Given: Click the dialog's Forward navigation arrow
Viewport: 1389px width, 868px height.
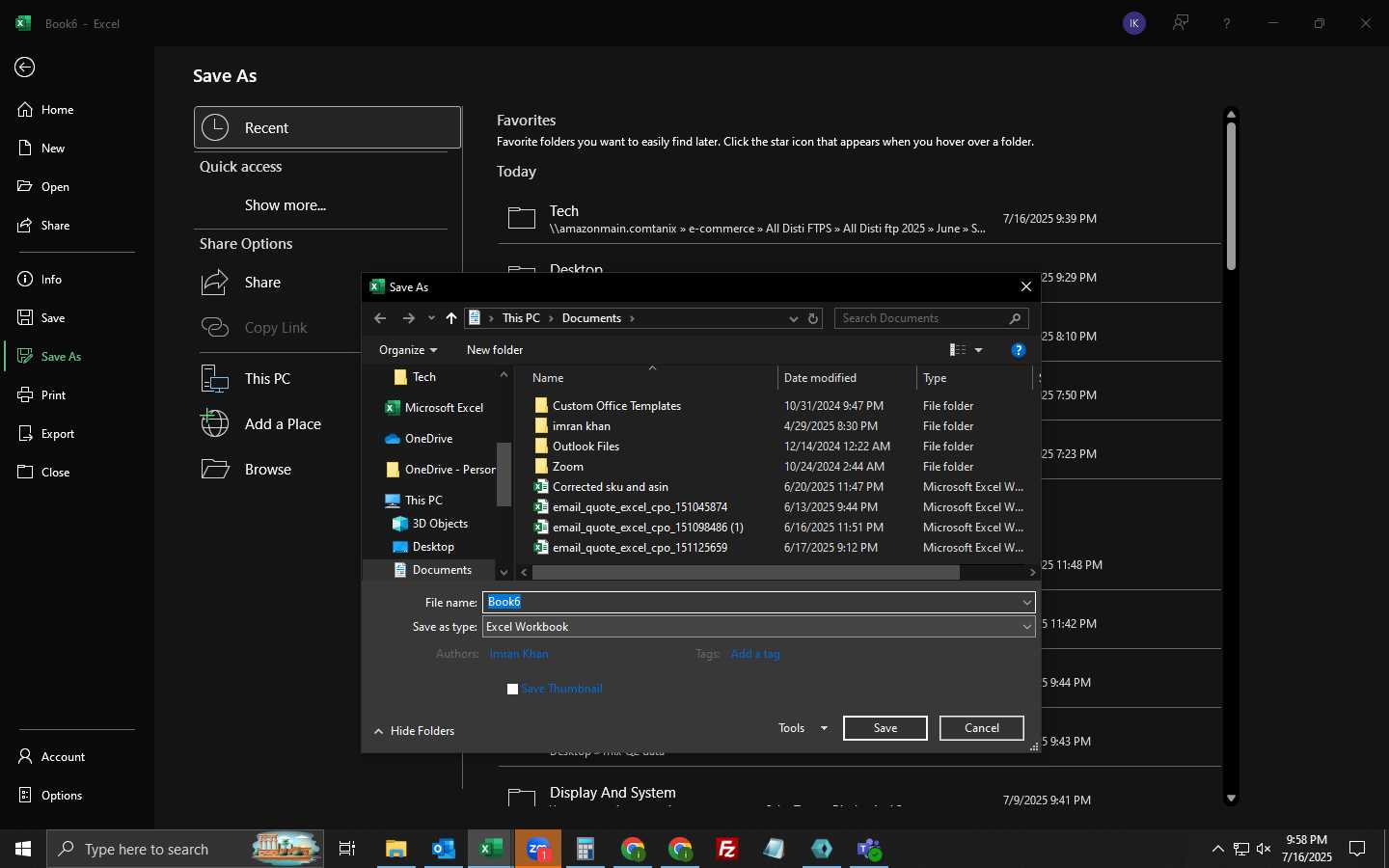Looking at the screenshot, I should point(409,318).
